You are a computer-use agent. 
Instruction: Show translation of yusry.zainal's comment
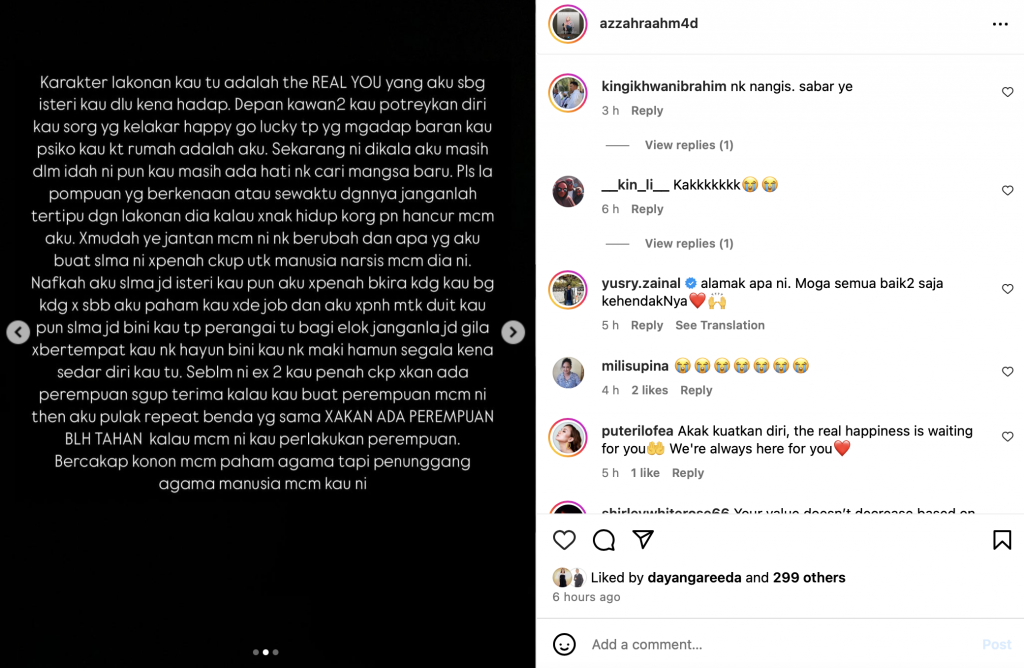[720, 325]
